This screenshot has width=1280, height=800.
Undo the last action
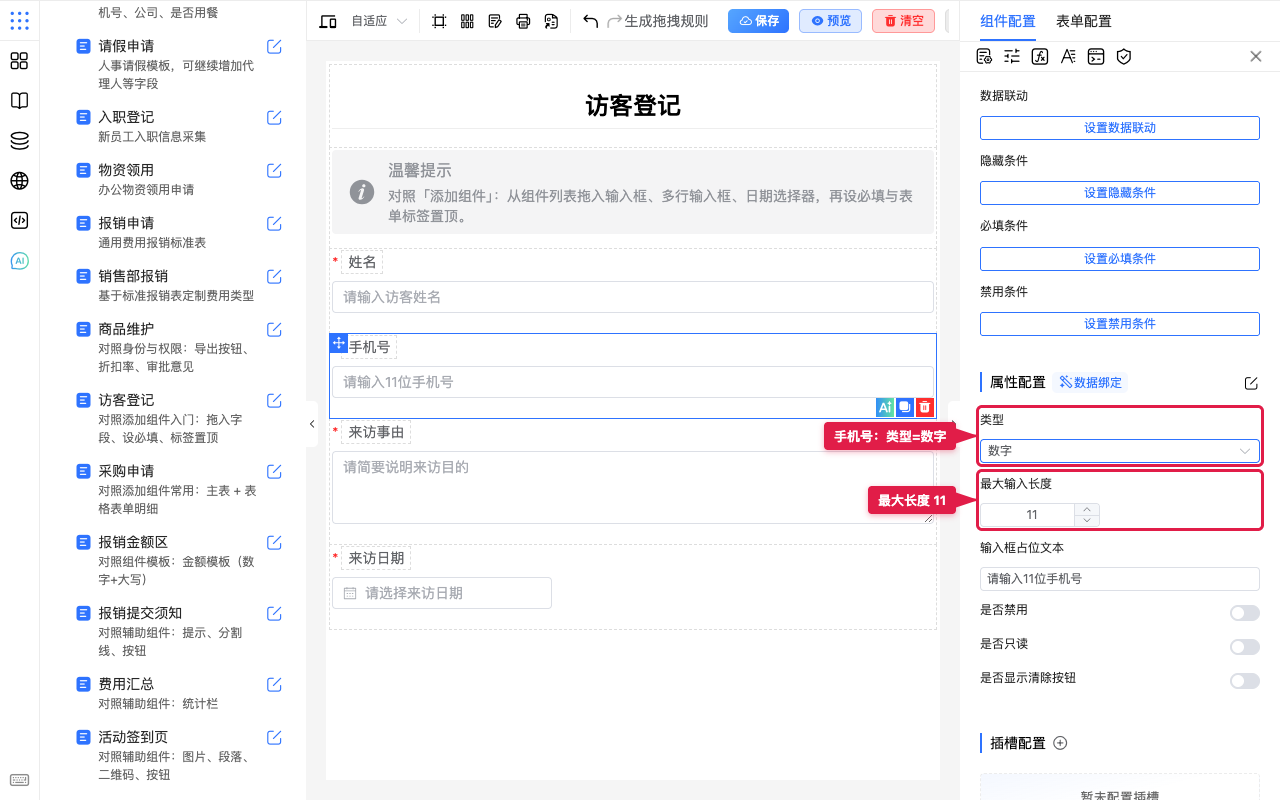(591, 21)
